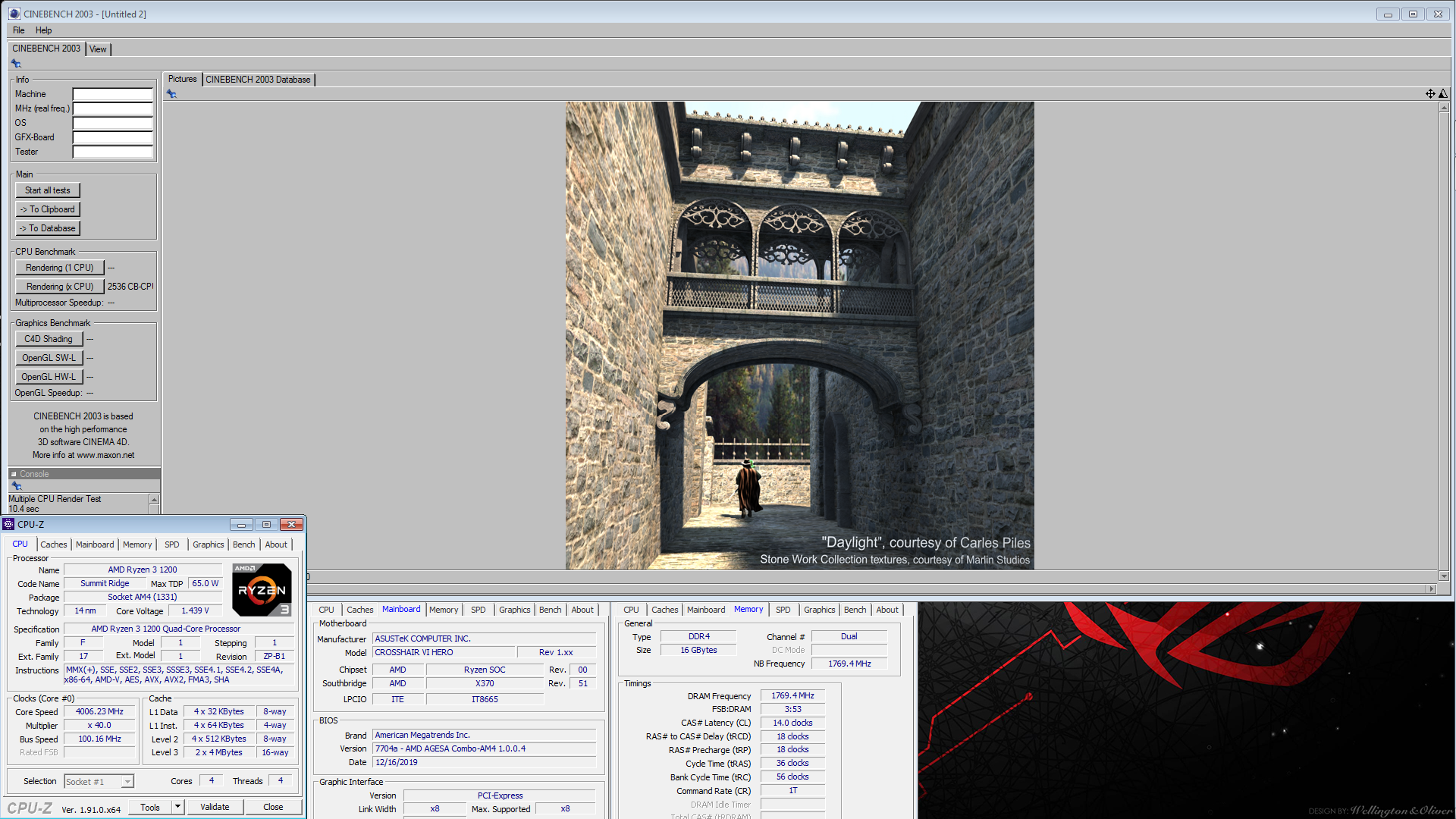1456x819 pixels.
Task: Open the Graphics tab in front CPU-Z window
Action: (x=209, y=544)
